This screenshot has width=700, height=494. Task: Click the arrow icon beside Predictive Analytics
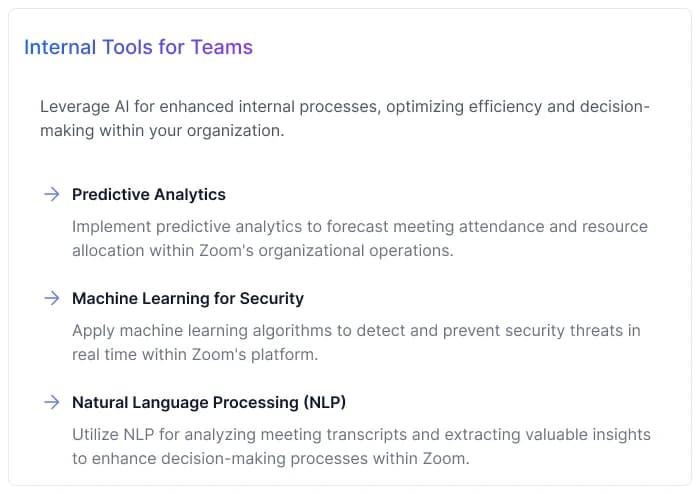[x=51, y=194]
